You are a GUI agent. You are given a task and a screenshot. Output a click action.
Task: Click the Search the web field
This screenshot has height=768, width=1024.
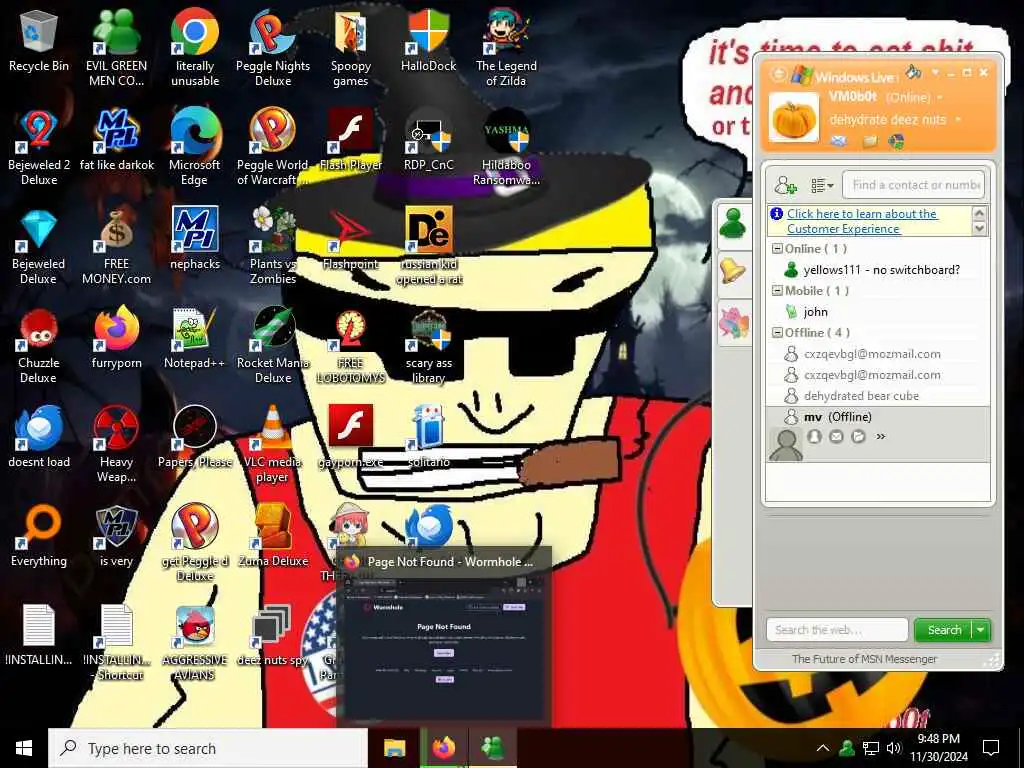837,630
